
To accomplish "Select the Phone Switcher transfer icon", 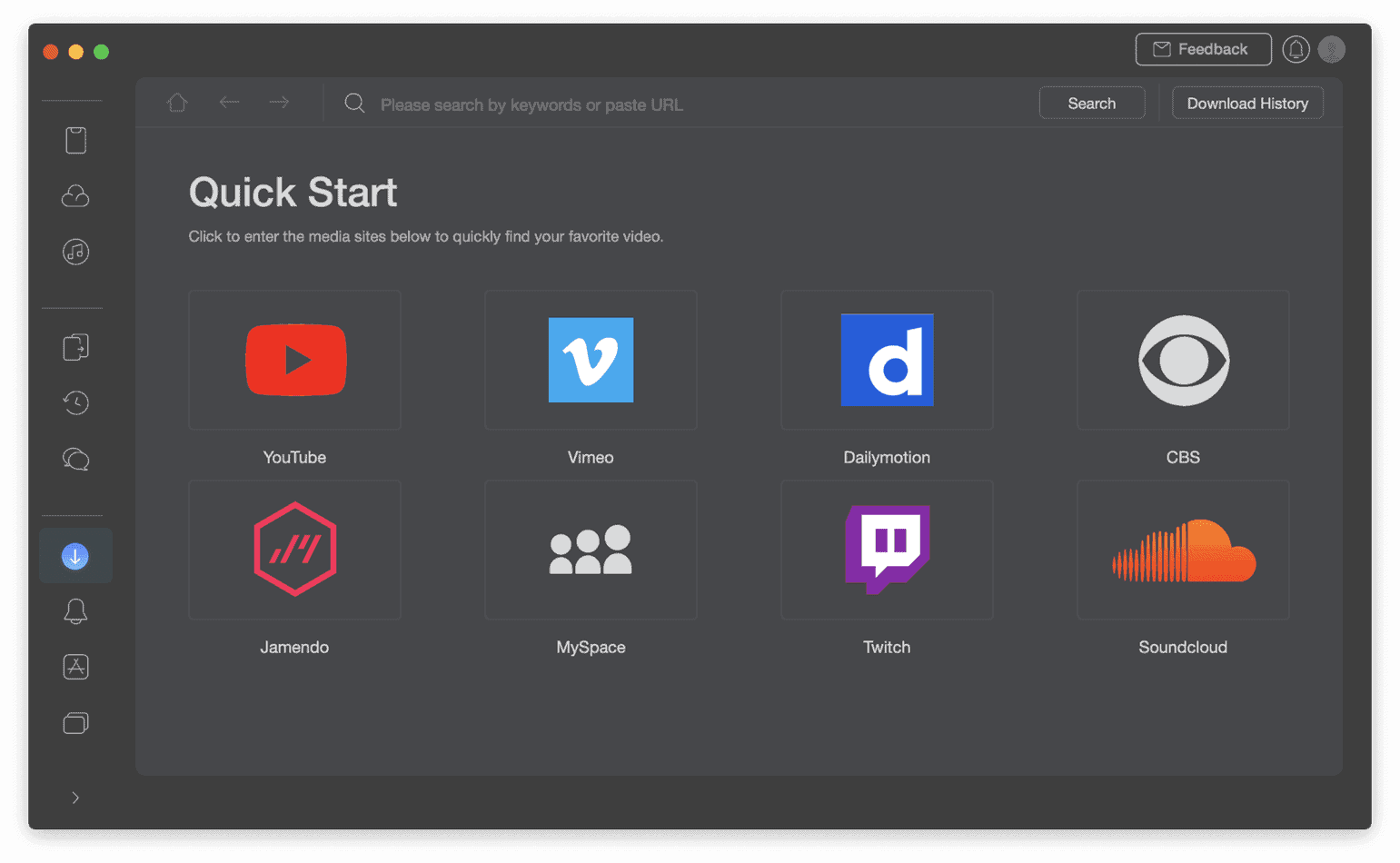I will tap(75, 347).
